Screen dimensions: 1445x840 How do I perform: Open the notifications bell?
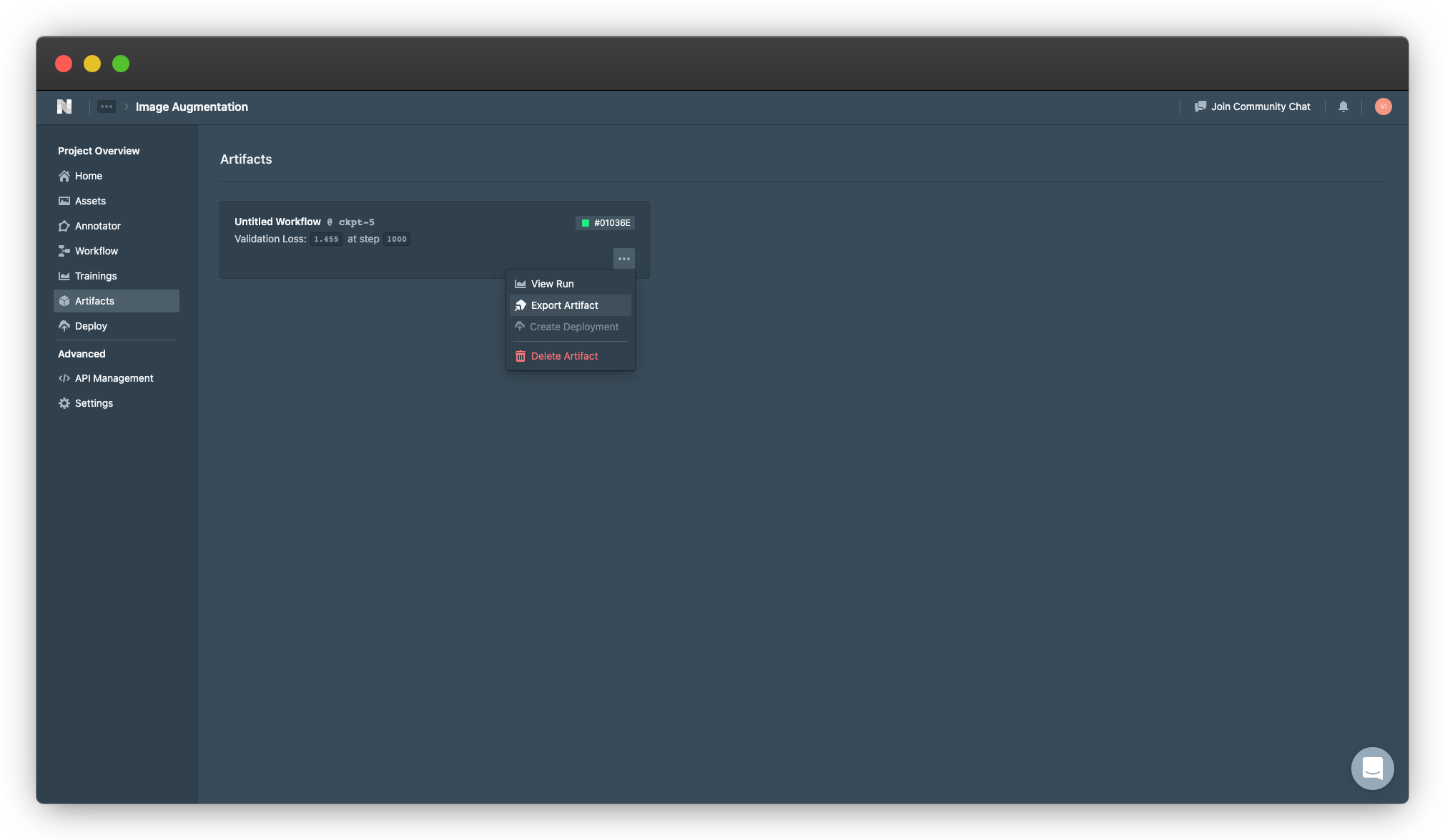tap(1343, 107)
